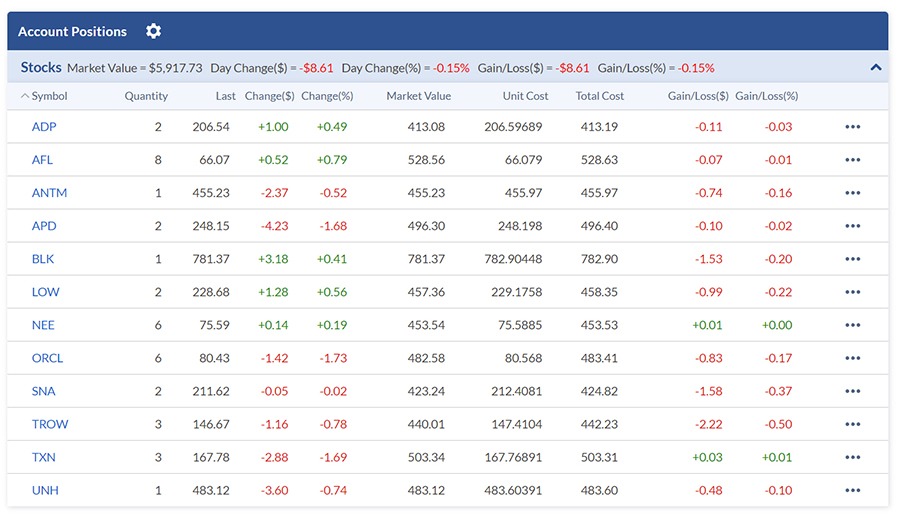Collapse the Stocks section chevron
The height and width of the screenshot is (516, 900).
point(875,68)
